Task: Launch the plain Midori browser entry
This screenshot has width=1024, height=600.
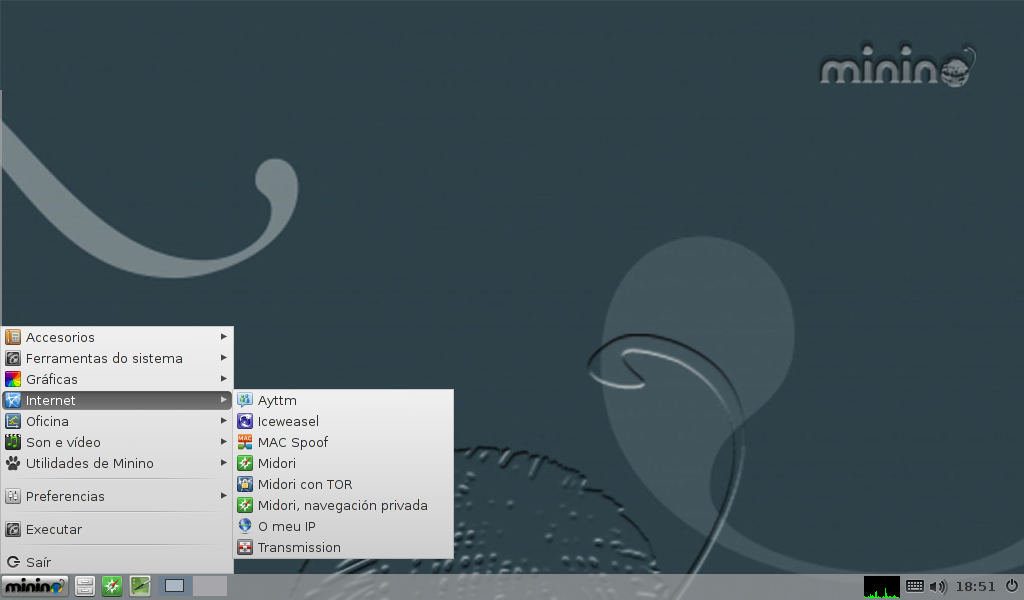Action: click(x=344, y=464)
